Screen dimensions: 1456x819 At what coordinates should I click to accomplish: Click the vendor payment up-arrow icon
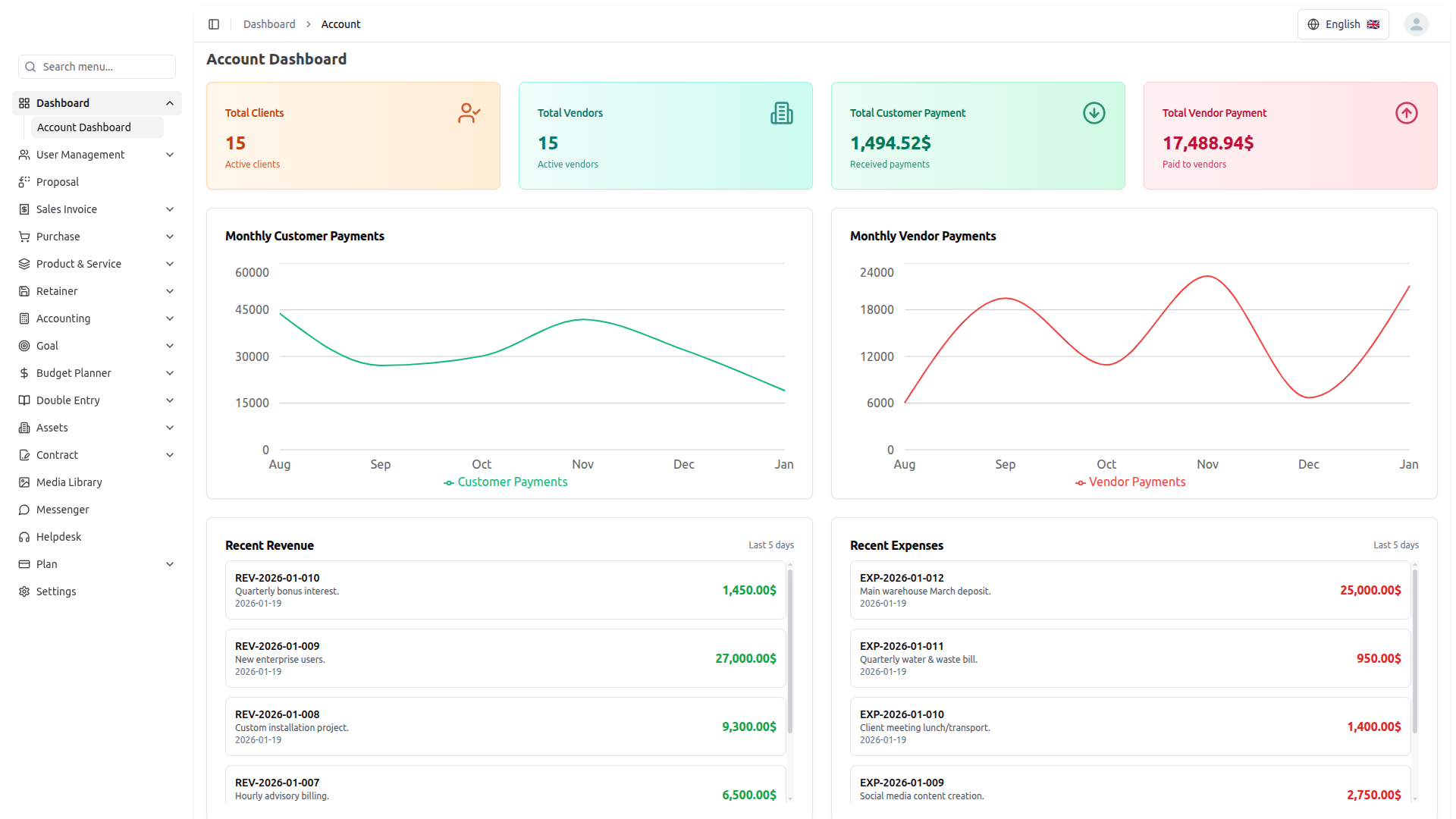(1406, 113)
